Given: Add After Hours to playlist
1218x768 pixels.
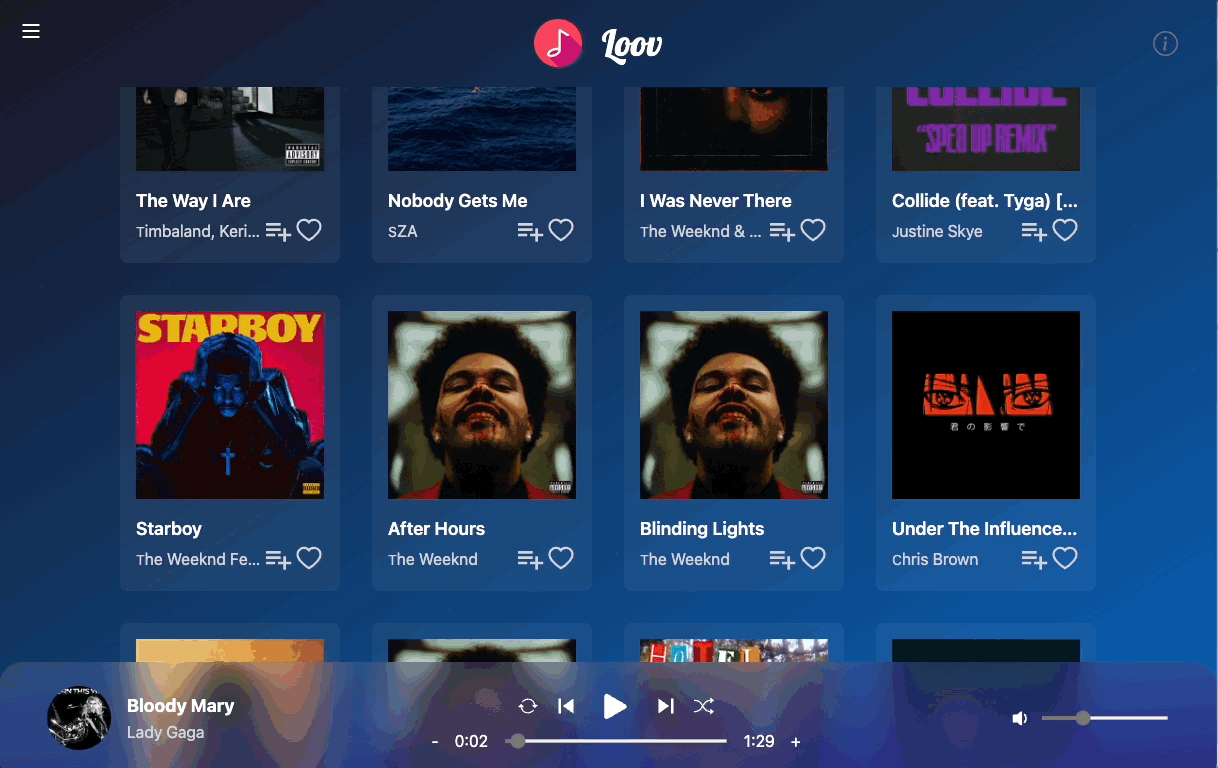Looking at the screenshot, I should 530,560.
